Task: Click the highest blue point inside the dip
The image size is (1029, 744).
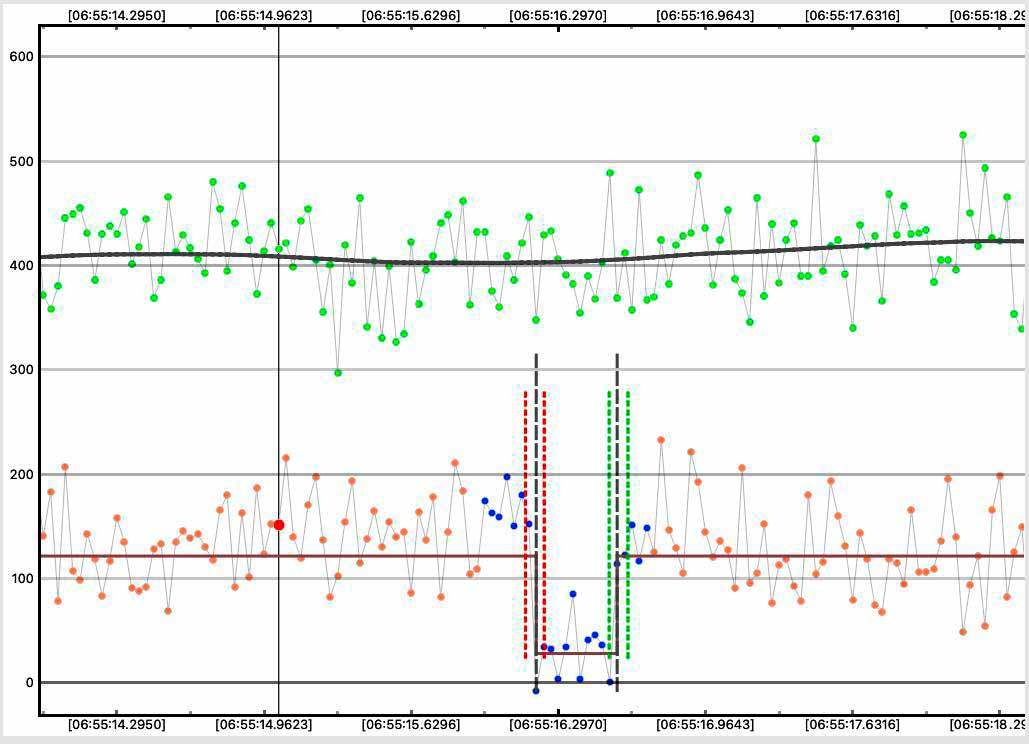Action: point(573,594)
